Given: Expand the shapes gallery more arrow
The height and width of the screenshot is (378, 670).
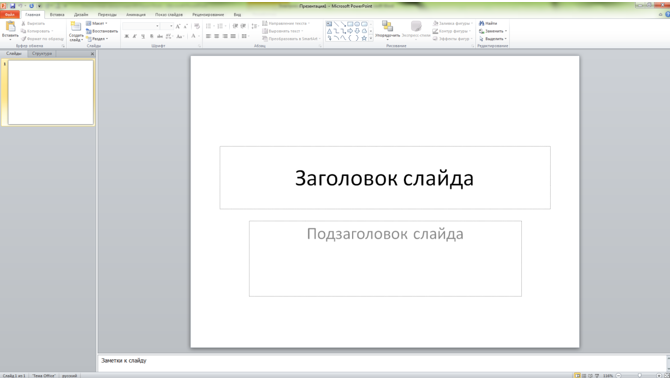Looking at the screenshot, I should pyautogui.click(x=370, y=38).
